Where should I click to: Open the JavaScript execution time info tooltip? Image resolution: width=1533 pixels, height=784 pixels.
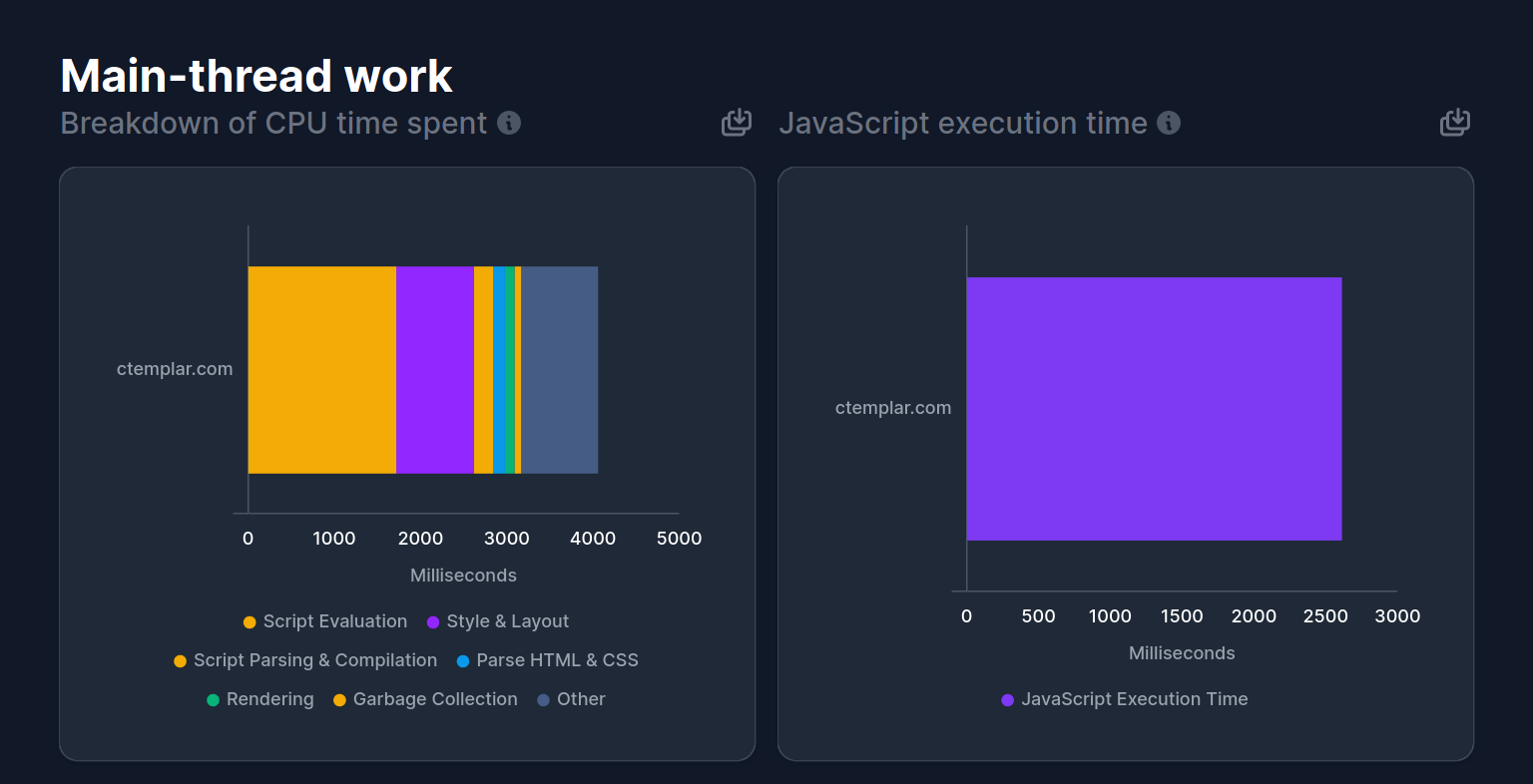[1169, 124]
